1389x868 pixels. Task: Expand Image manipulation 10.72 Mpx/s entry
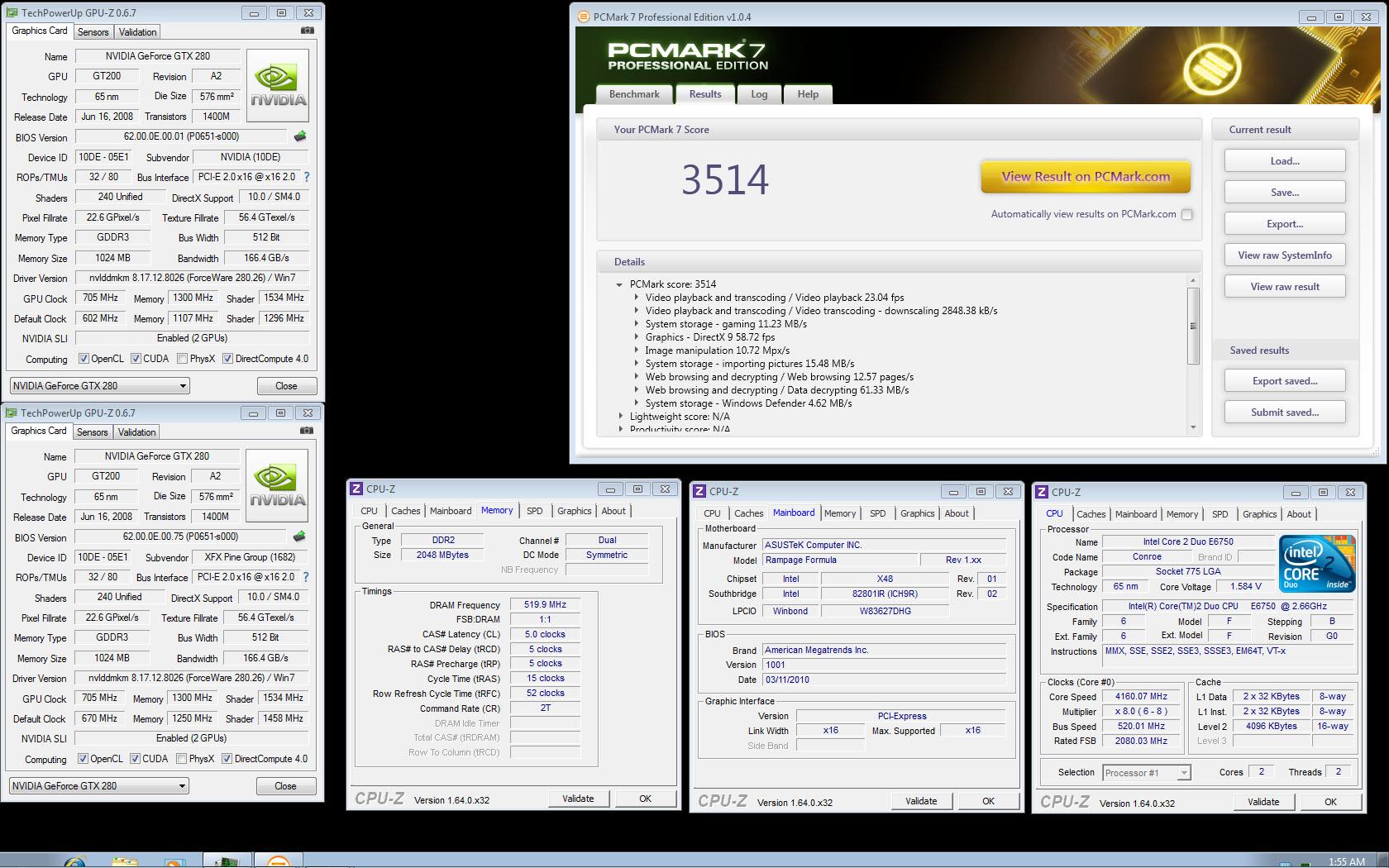(635, 351)
